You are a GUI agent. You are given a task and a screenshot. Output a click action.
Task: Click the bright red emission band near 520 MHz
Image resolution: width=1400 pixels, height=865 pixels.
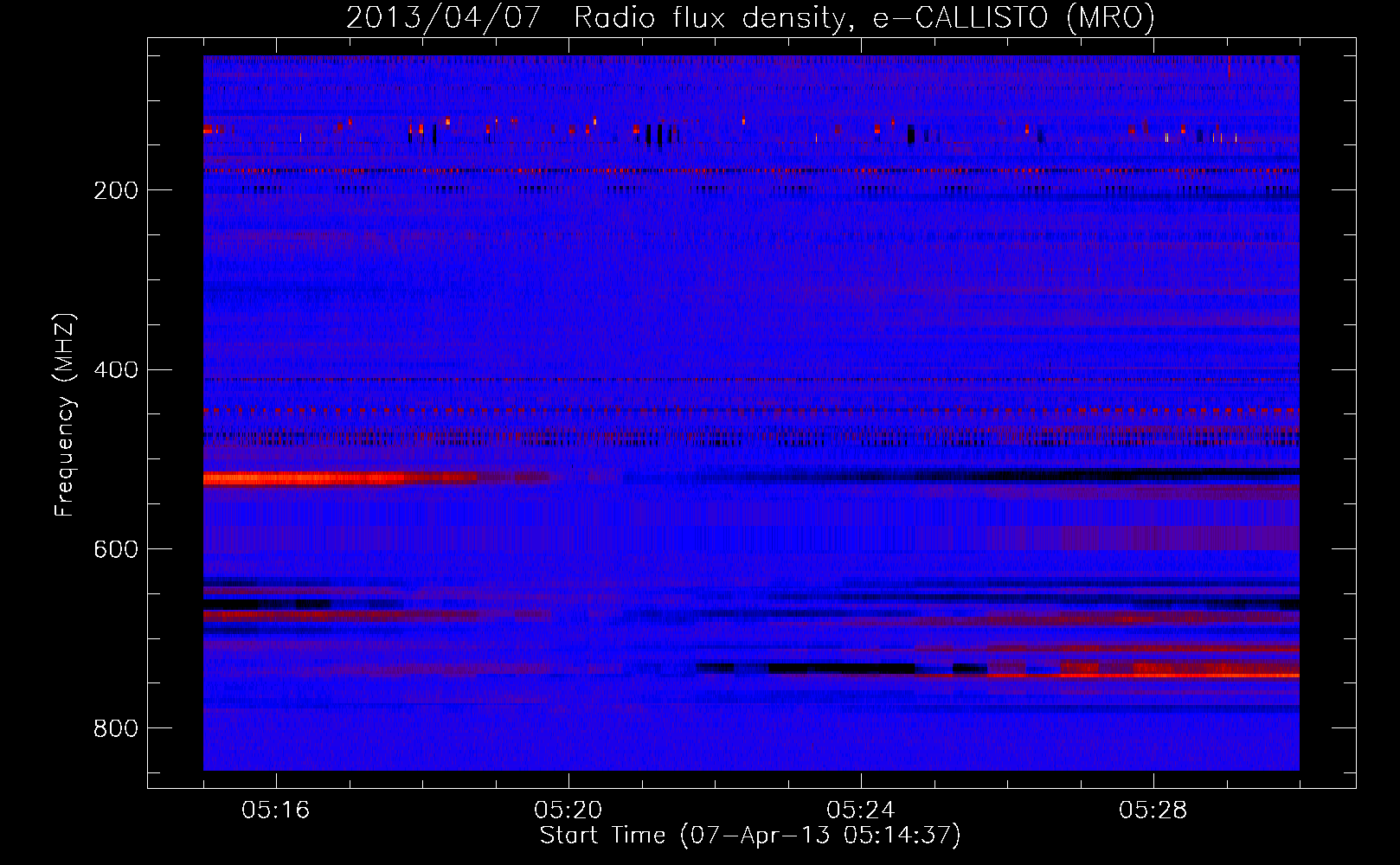tap(340, 477)
